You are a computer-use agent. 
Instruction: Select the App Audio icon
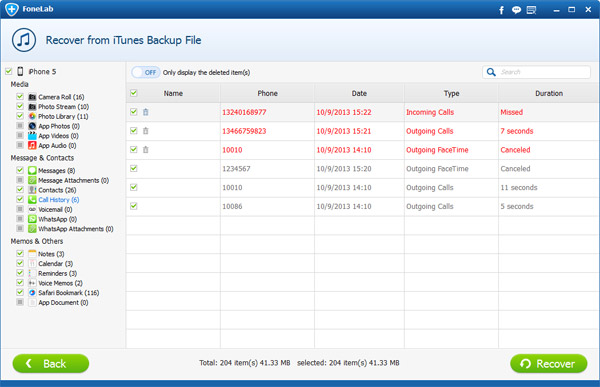click(x=32, y=145)
